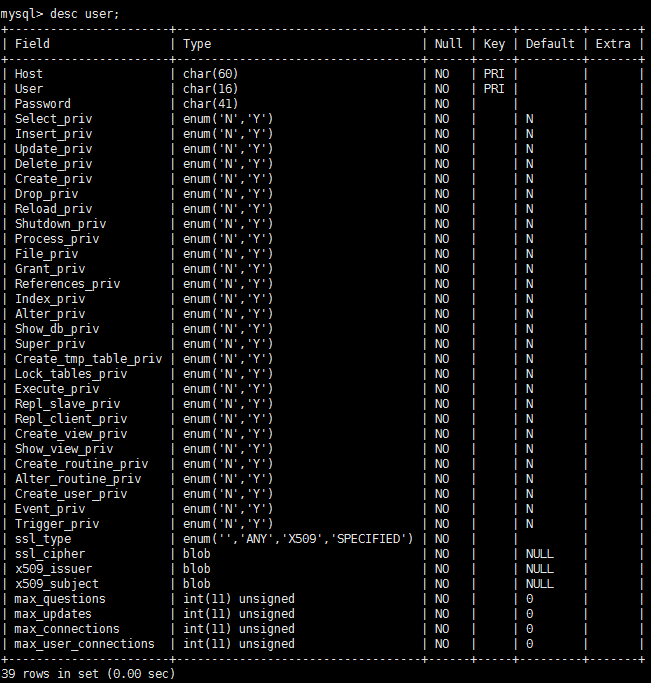Image resolution: width=651 pixels, height=683 pixels.
Task: Click the 'ssl_cipher' field
Action: coord(50,554)
